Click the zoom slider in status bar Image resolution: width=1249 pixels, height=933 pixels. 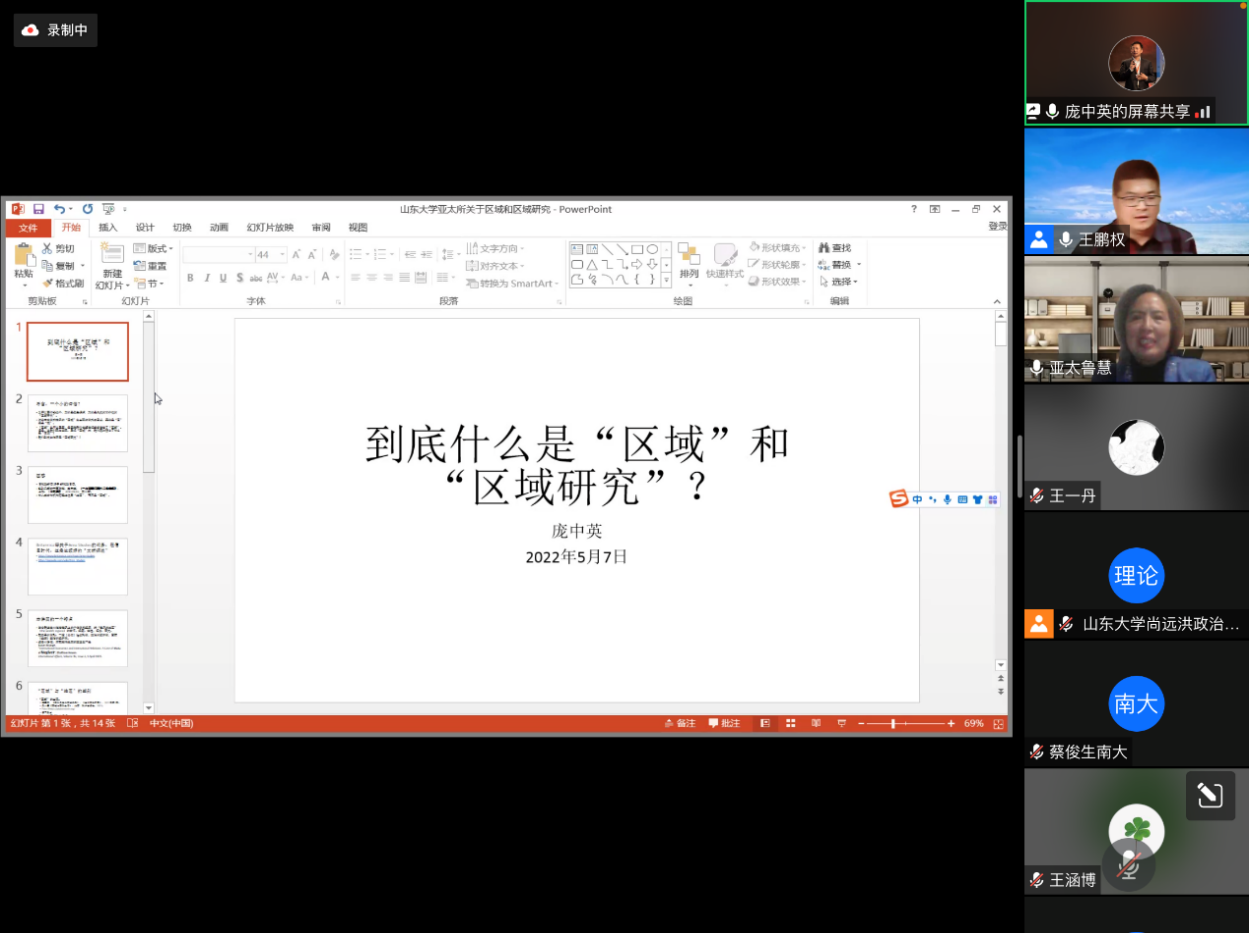[893, 723]
